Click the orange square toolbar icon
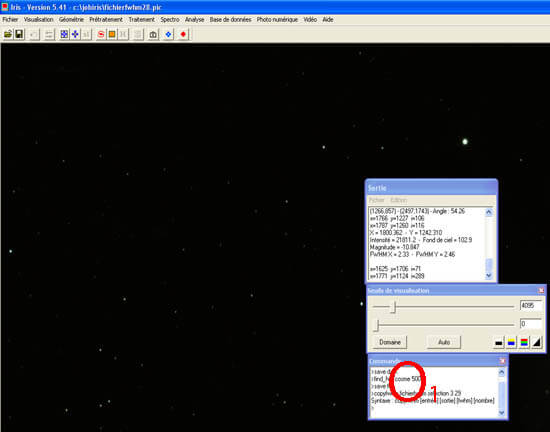The image size is (550, 432). click(x=112, y=34)
